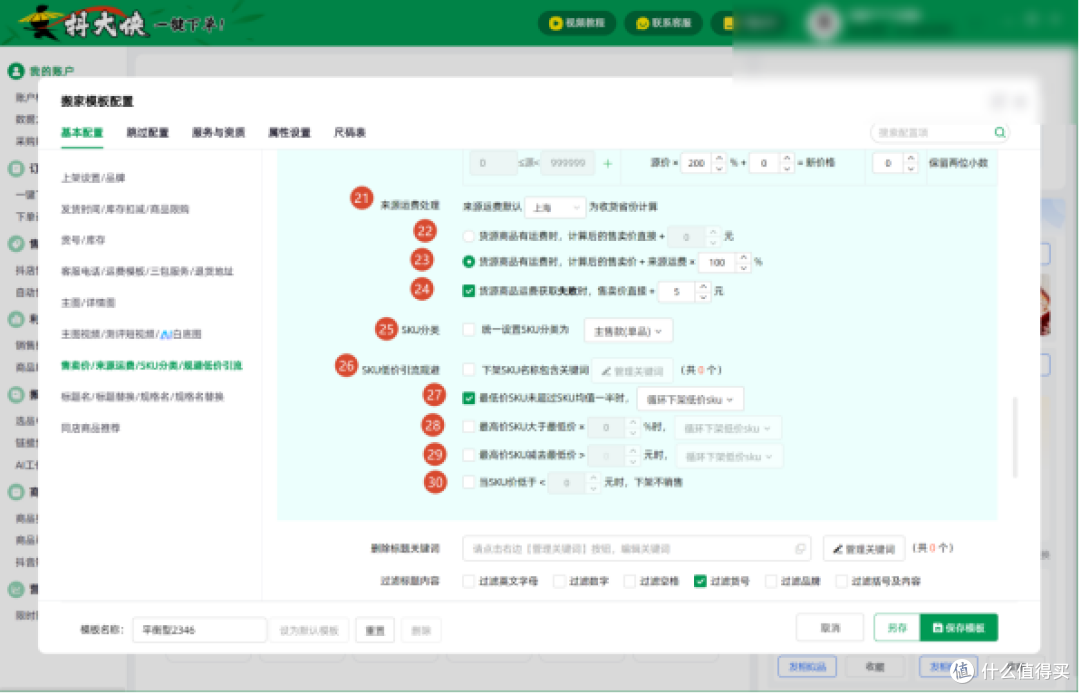
Task: Decrease the 源价 percentage 200 stepper
Action: tap(718, 169)
